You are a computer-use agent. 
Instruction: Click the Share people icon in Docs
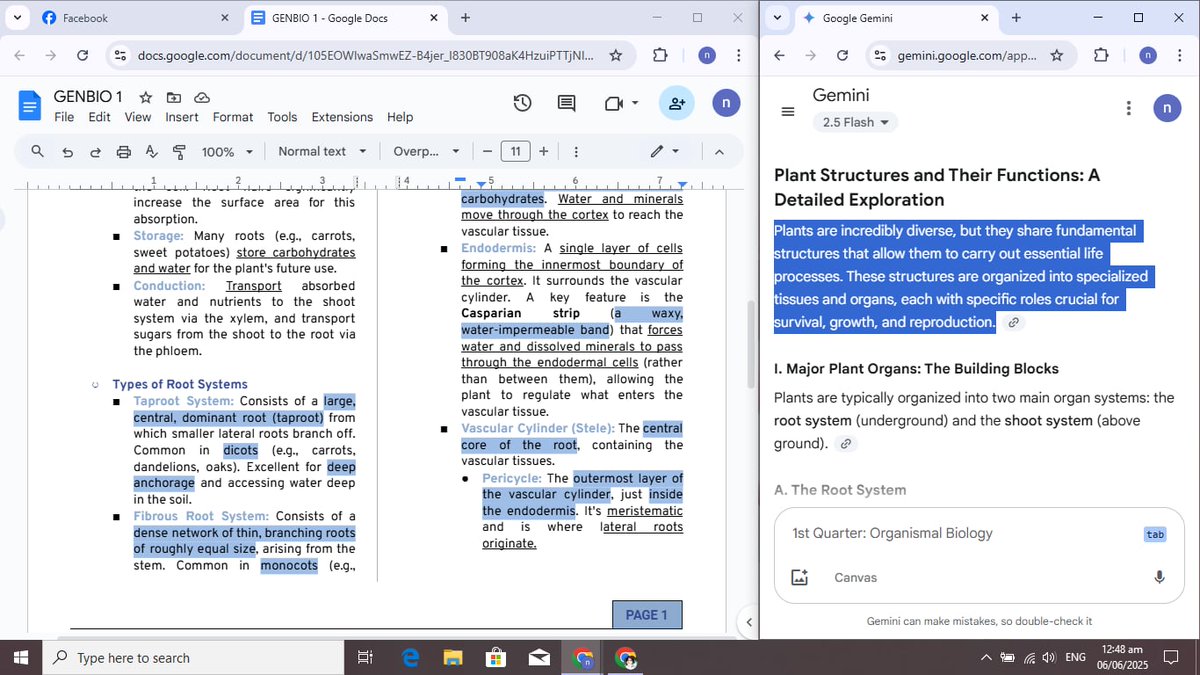coord(677,103)
